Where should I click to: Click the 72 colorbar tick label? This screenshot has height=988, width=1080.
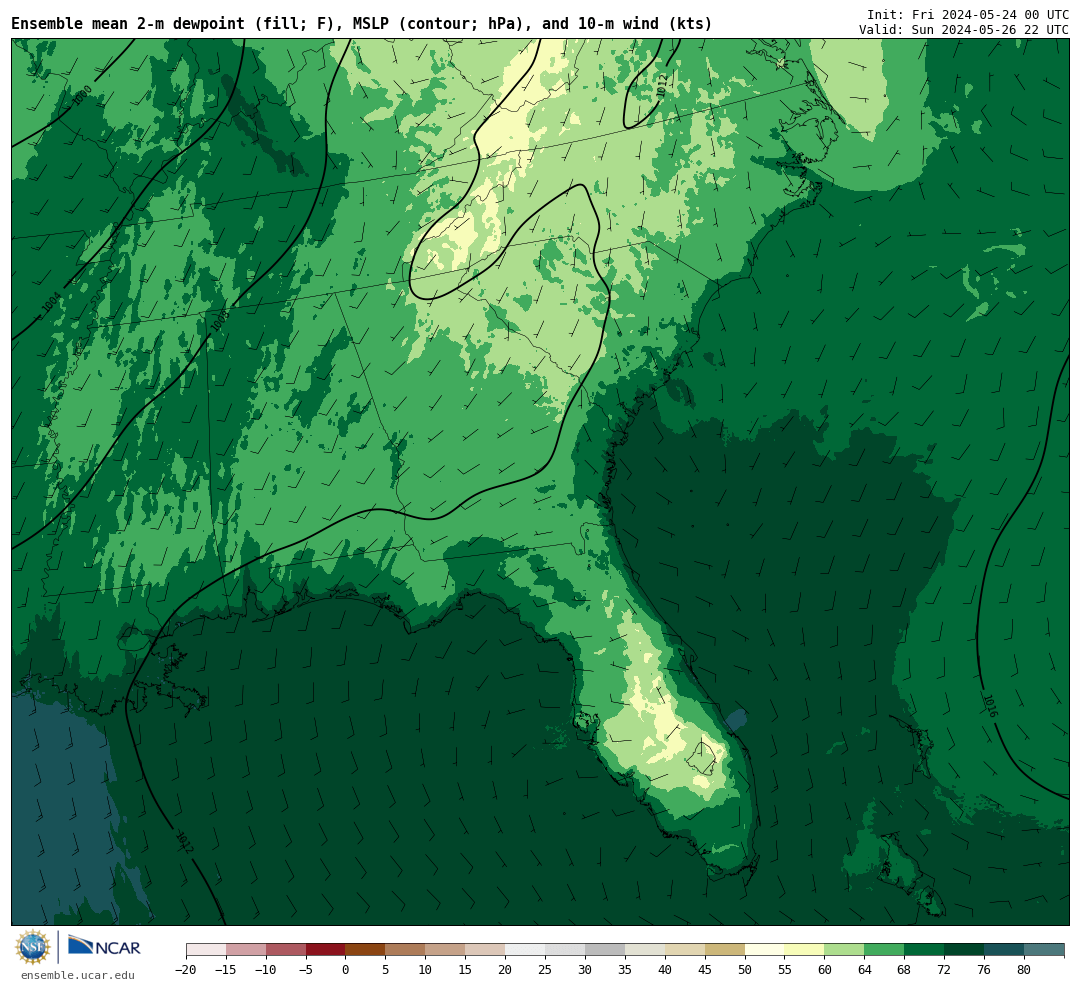[945, 970]
